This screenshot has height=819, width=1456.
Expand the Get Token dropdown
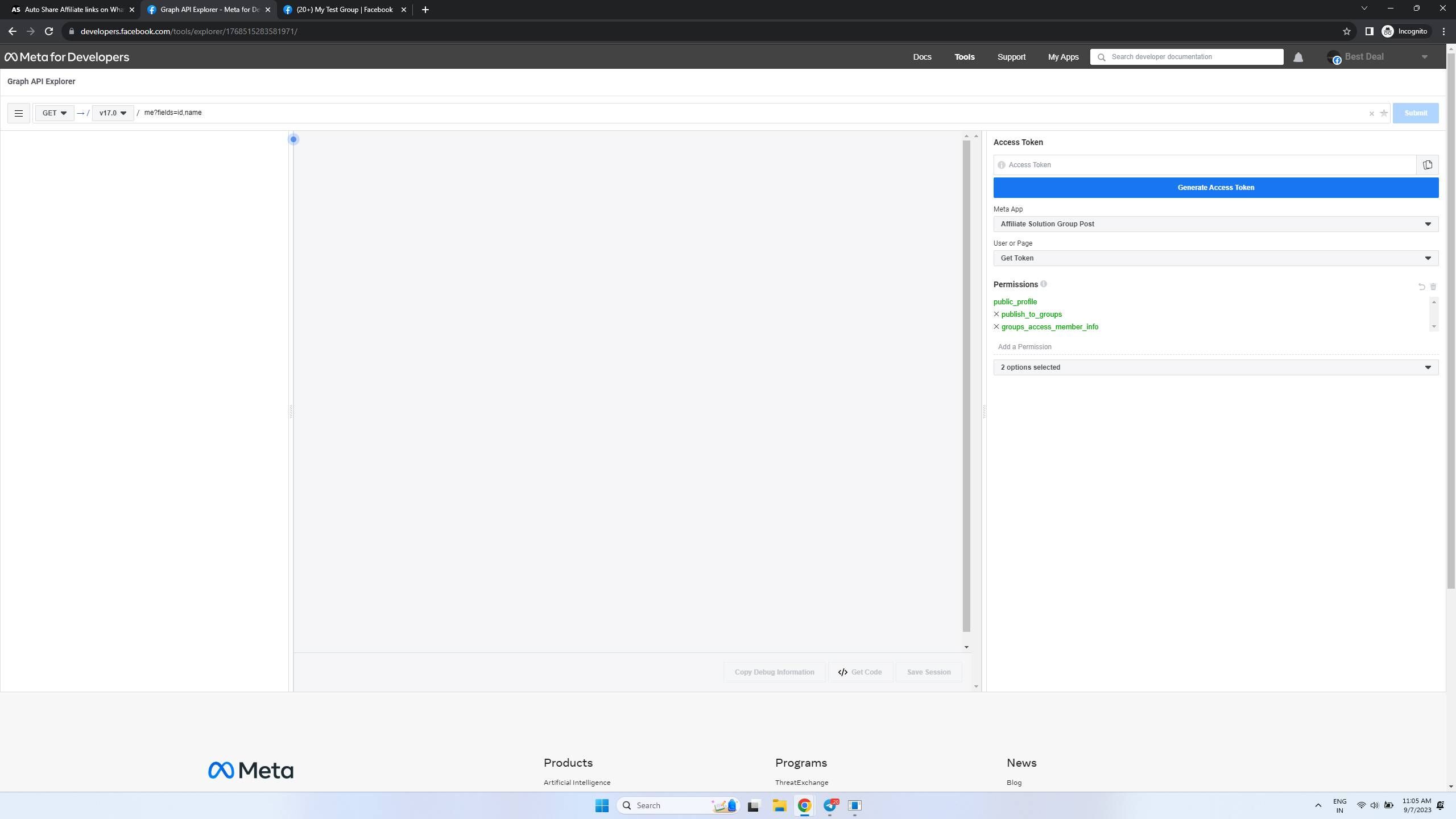click(1215, 258)
